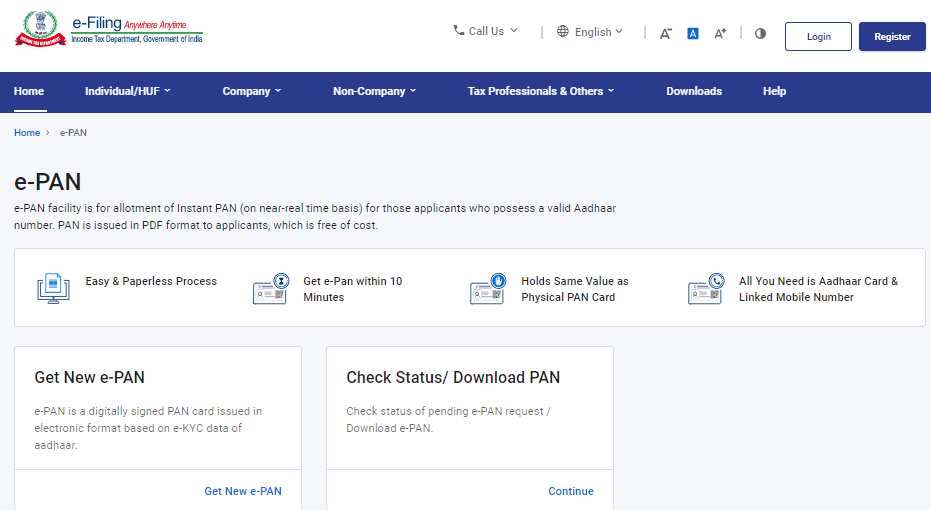Open the English language dropdown
Screen dimensions: 931x510
point(590,31)
